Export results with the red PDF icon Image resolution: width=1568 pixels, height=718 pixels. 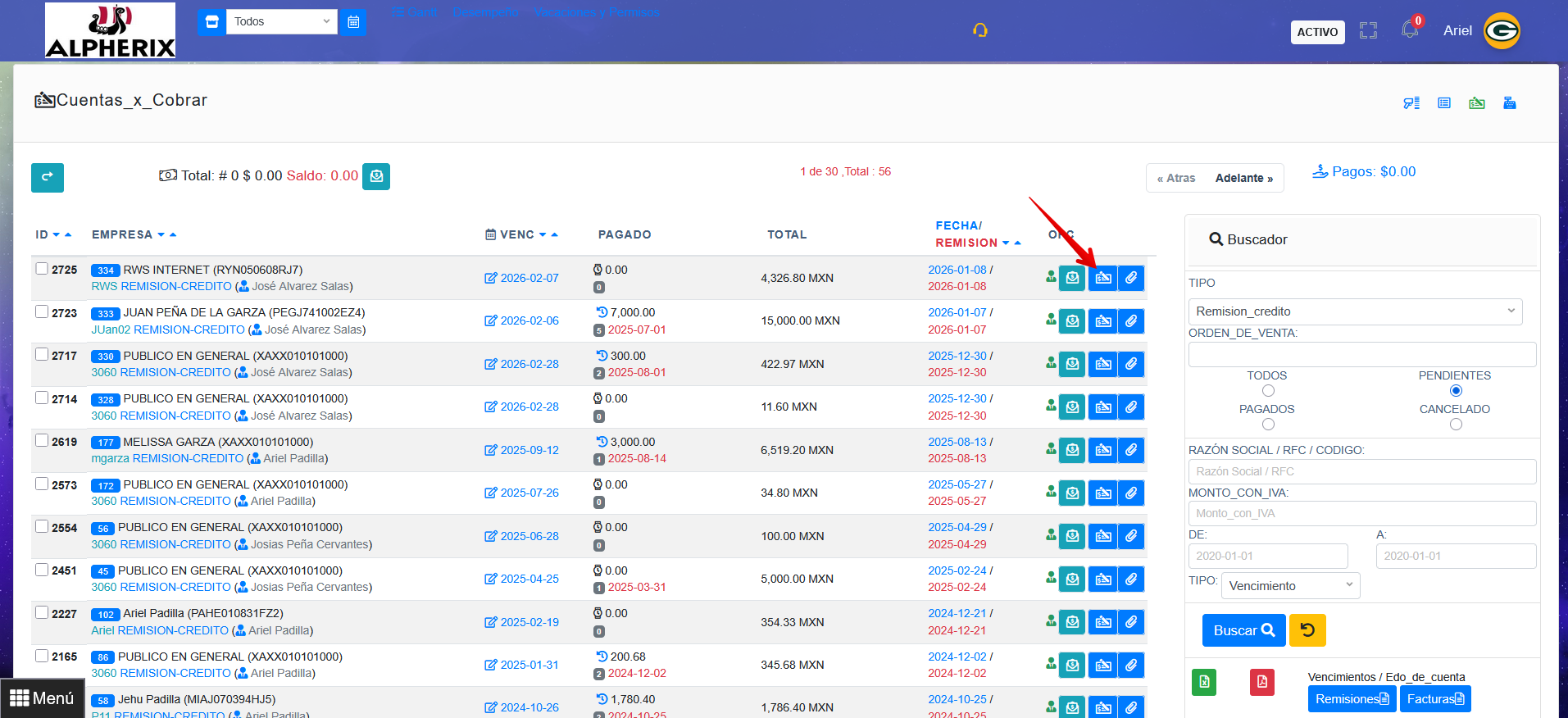(1261, 682)
